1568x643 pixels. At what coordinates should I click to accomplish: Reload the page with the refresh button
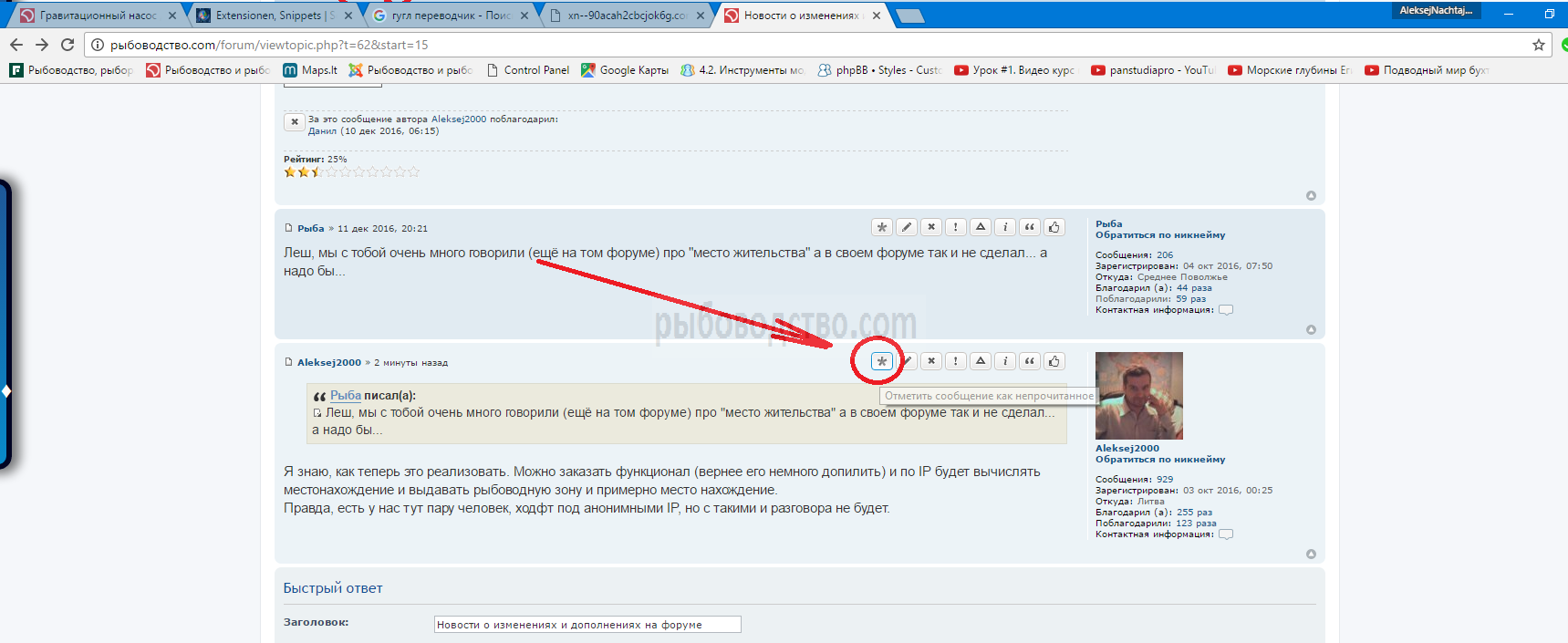67,45
